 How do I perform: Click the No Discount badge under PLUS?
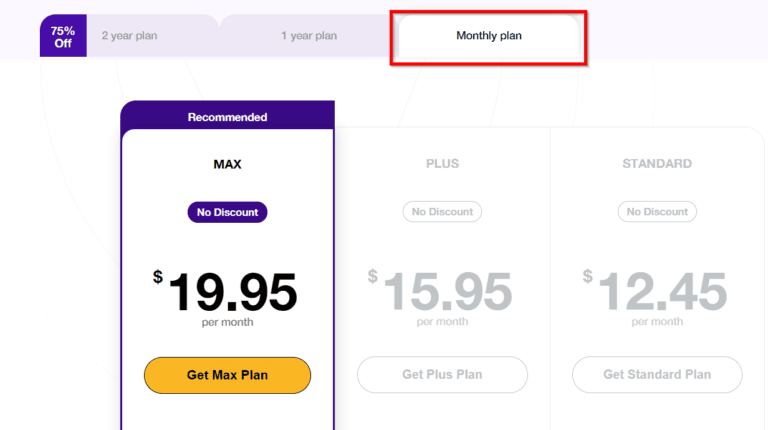click(442, 212)
